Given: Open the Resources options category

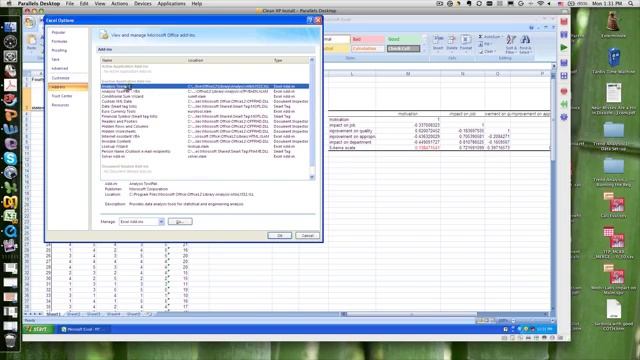Looking at the screenshot, I should (x=60, y=105).
